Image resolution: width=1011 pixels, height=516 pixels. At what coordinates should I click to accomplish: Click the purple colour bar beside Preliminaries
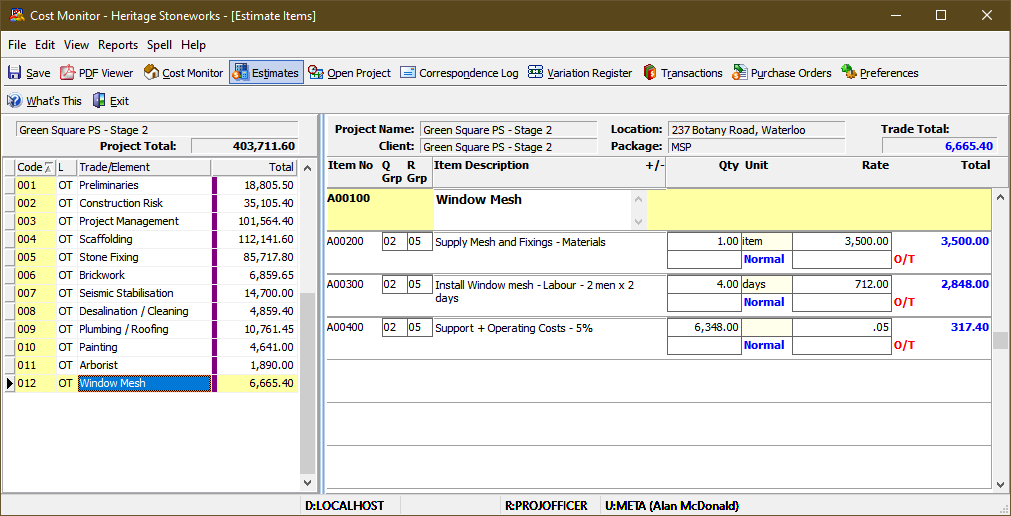pos(214,185)
